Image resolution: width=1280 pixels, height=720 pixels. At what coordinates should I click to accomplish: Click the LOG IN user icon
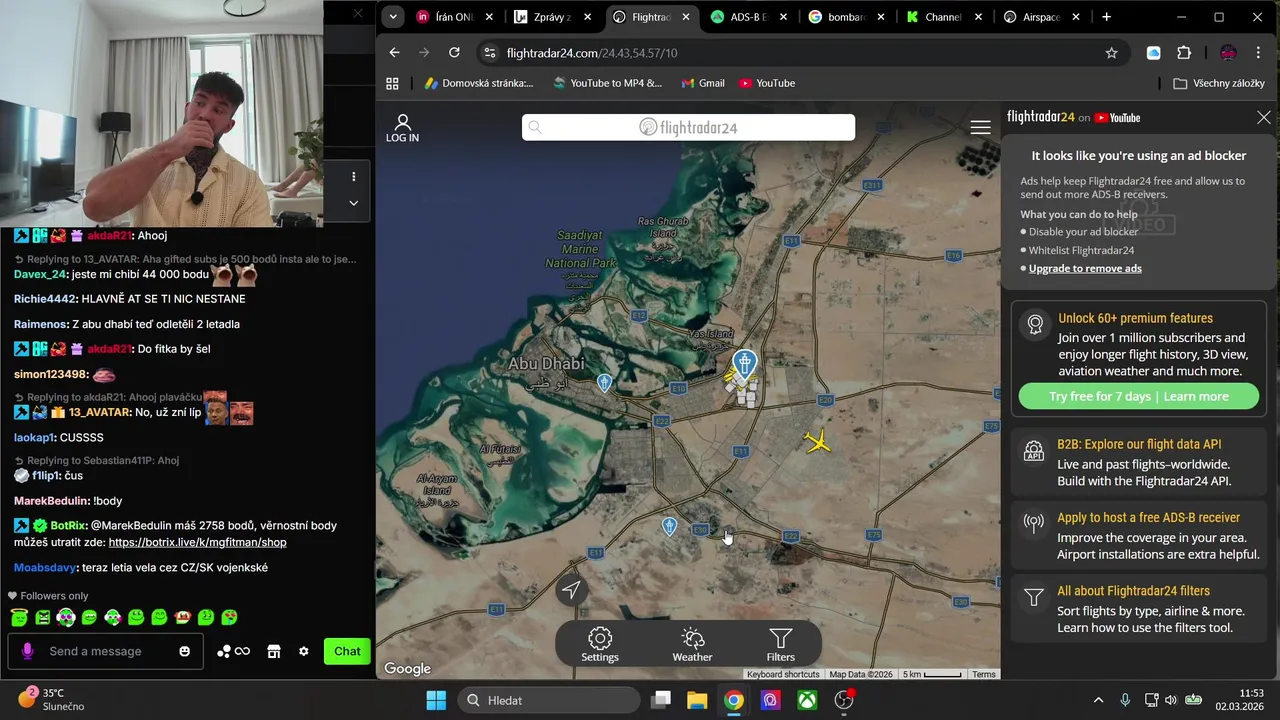pyautogui.click(x=402, y=128)
